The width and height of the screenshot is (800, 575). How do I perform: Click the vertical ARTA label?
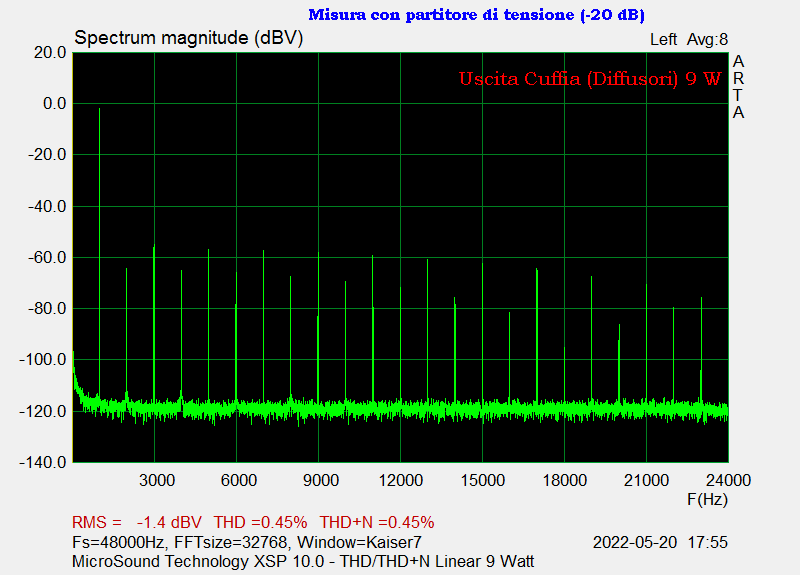[x=738, y=87]
